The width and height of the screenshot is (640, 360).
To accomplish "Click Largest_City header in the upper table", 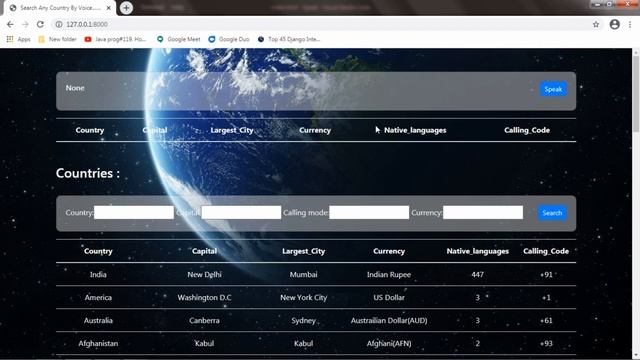I will (232, 130).
